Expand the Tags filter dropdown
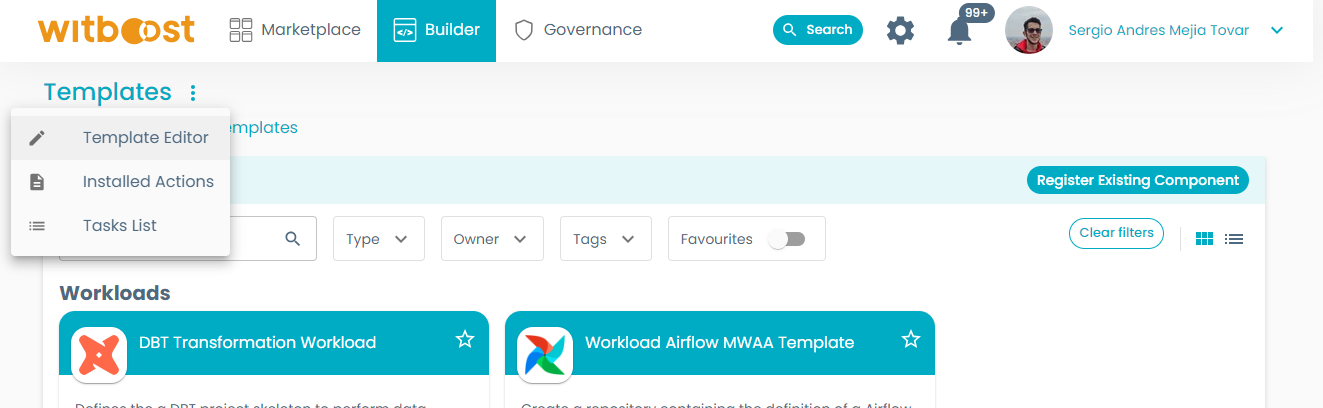This screenshot has height=408, width=1323. (605, 239)
